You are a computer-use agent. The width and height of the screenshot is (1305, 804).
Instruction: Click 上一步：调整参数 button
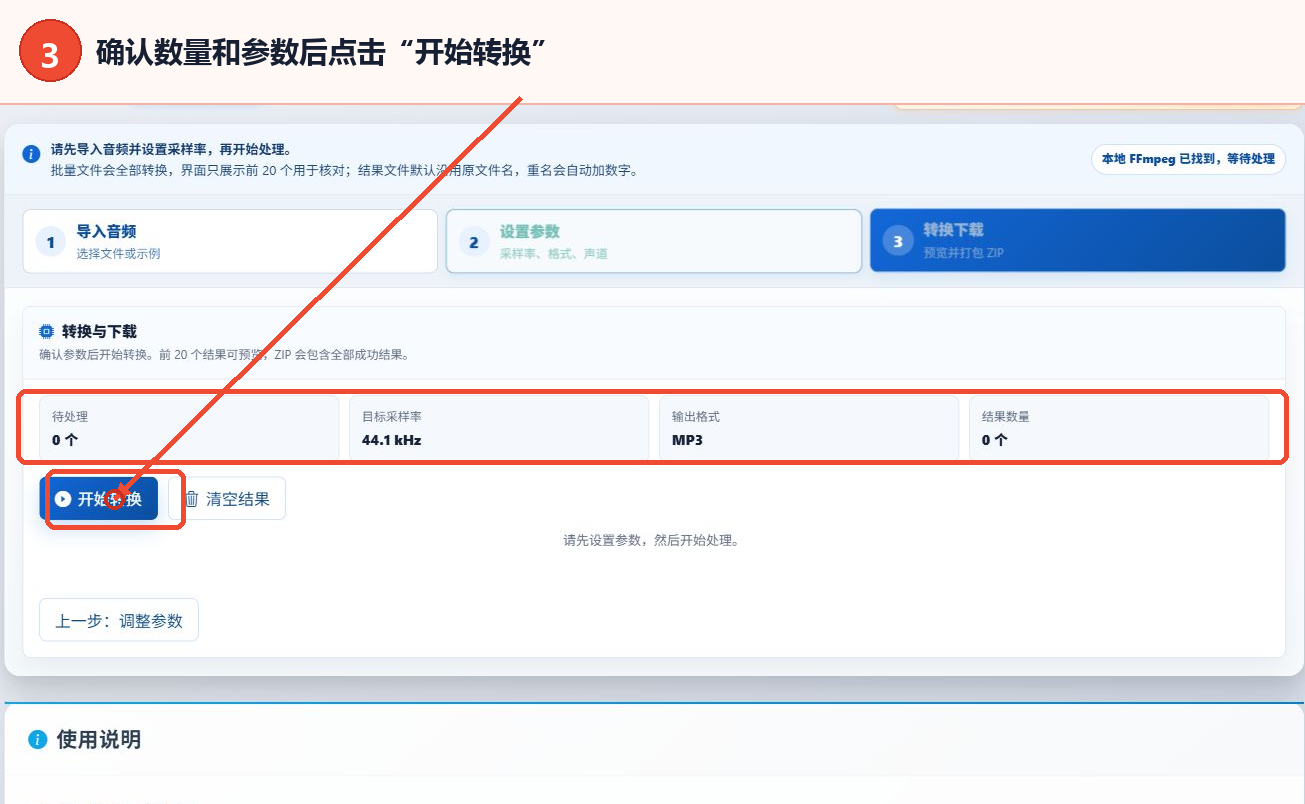(119, 620)
